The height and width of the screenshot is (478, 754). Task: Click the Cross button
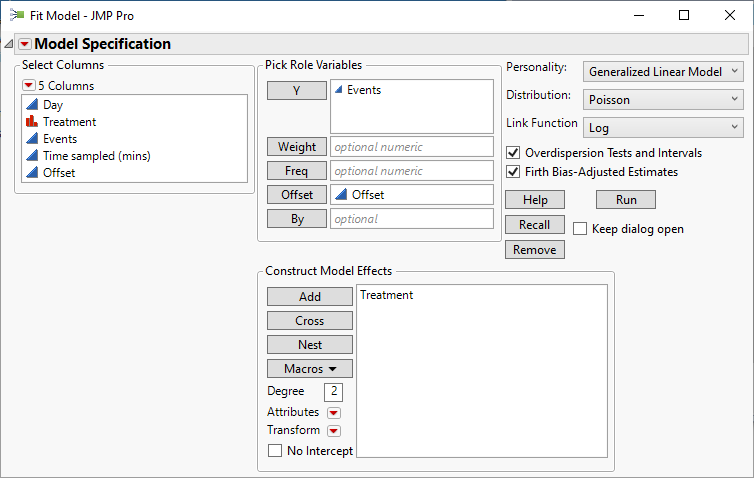(x=310, y=321)
